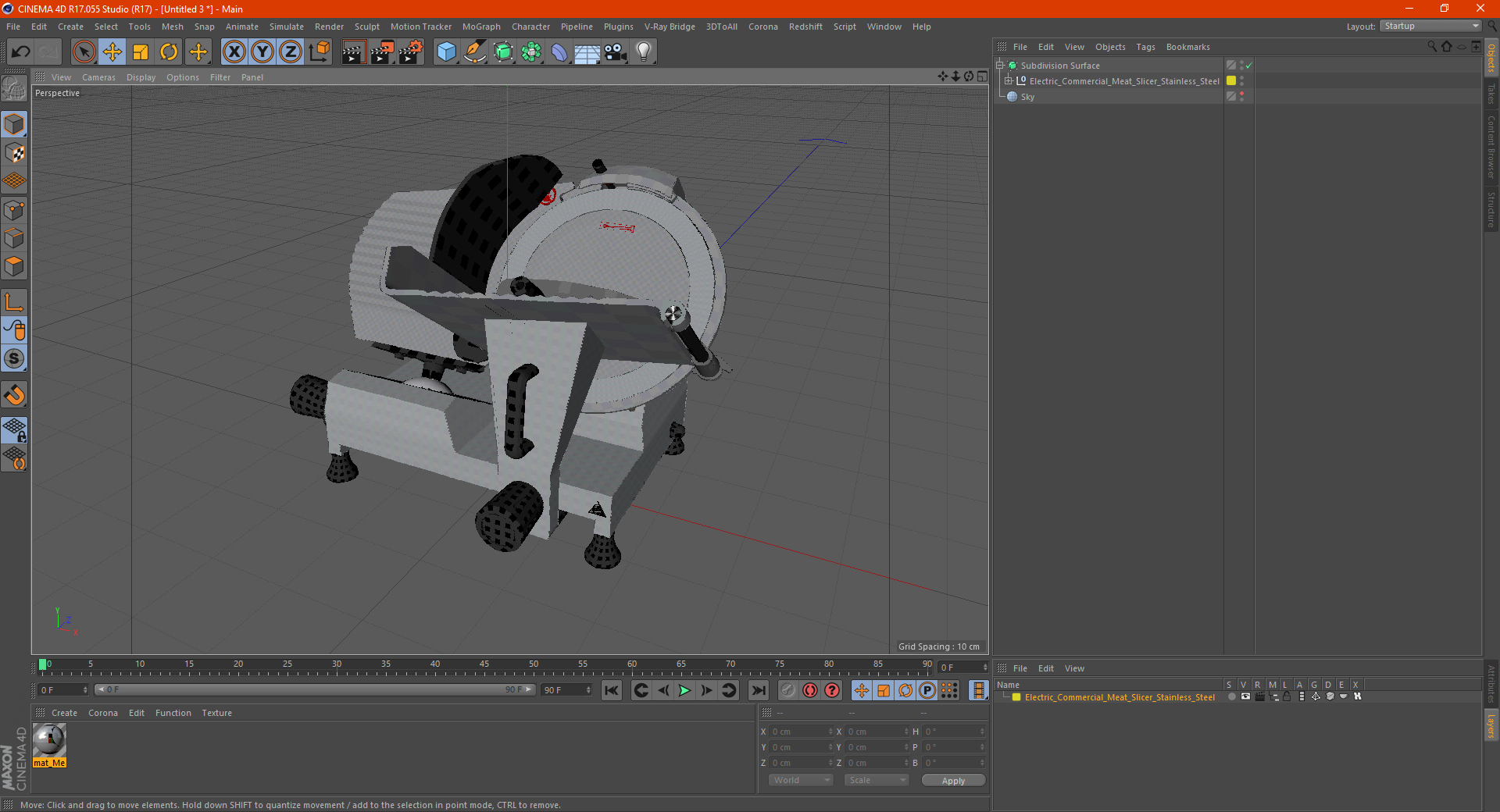
Task: Click the timeline range preview slider bar
Action: coord(314,689)
